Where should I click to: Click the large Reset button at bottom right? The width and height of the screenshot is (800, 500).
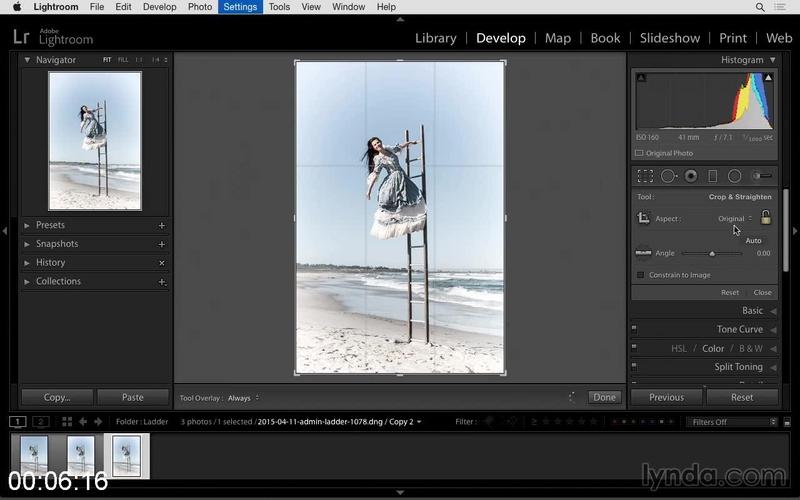tap(742, 397)
